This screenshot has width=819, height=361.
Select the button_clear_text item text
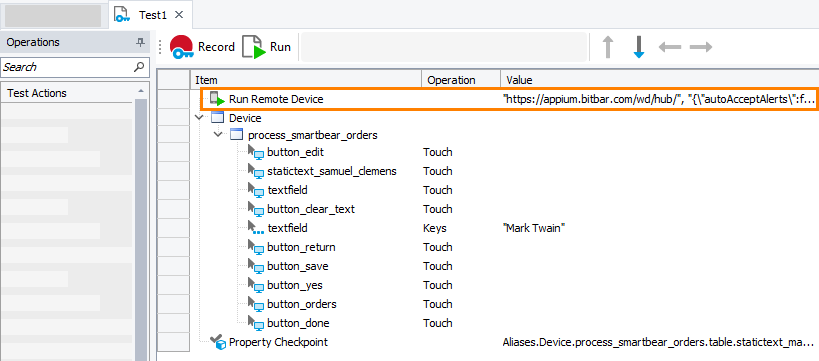point(311,209)
